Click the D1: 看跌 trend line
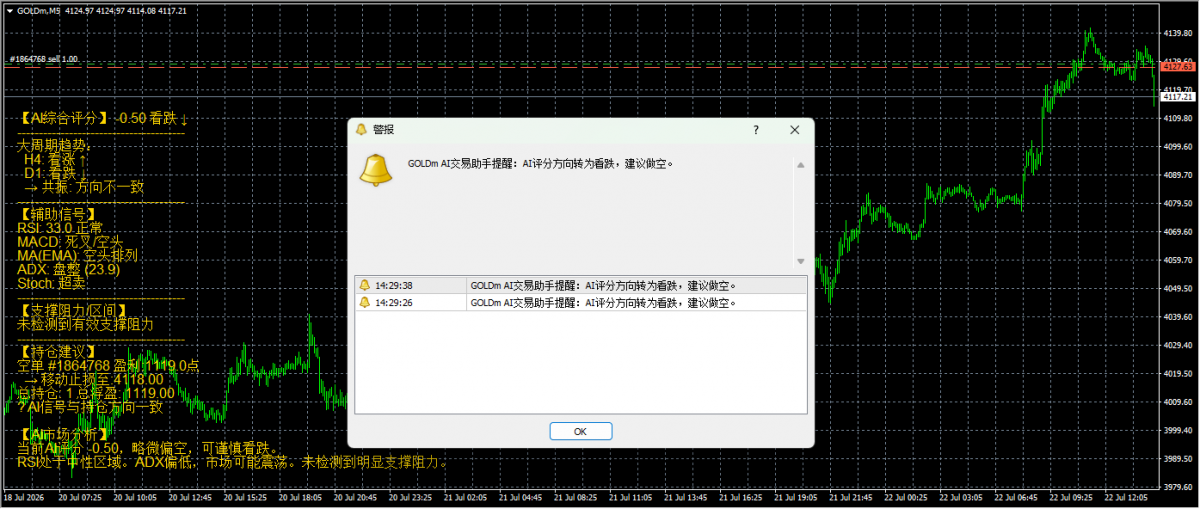Screen dimensions: 1200x509 (56, 172)
